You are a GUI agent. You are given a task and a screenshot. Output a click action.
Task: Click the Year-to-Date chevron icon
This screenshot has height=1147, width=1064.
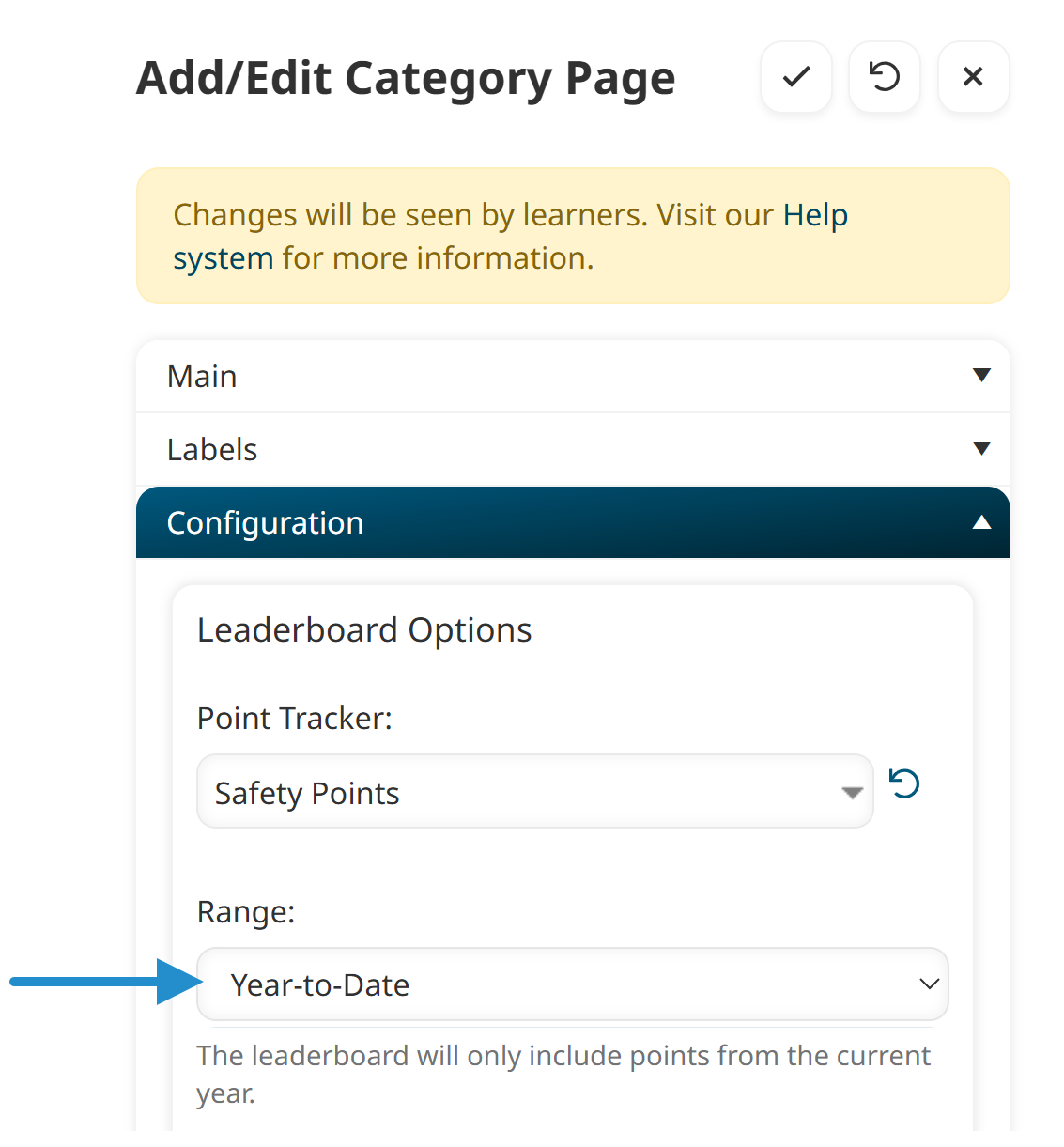click(929, 984)
